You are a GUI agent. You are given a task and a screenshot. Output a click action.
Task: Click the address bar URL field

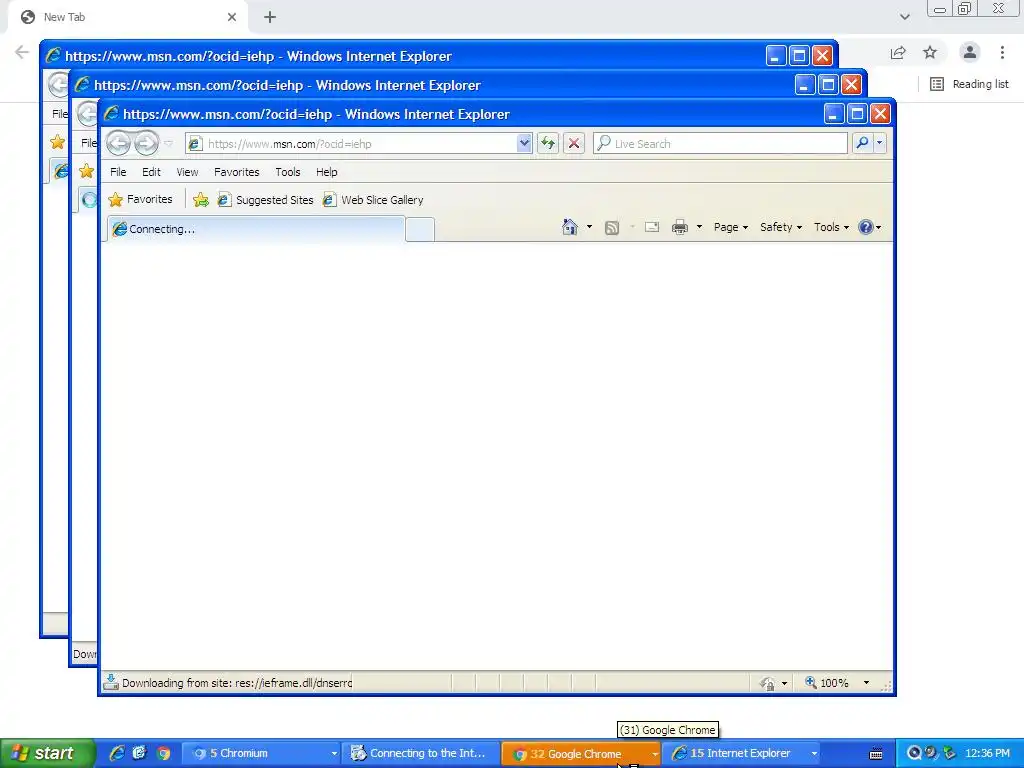358,144
